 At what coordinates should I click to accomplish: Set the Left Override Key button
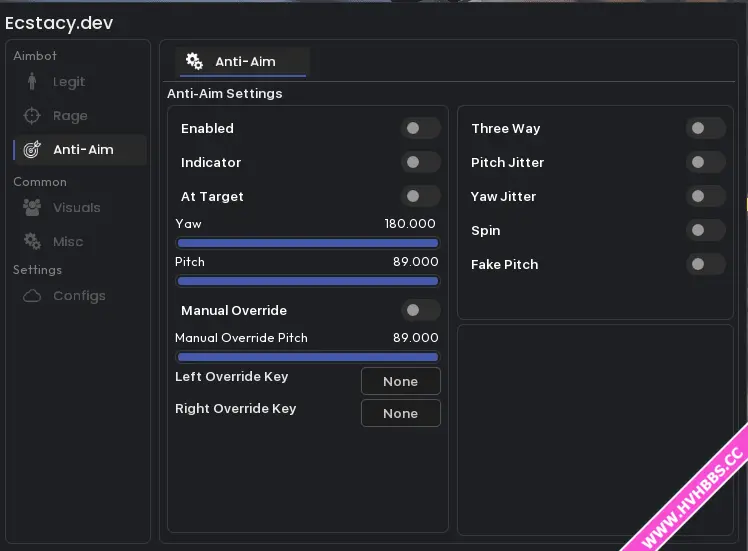tap(401, 381)
